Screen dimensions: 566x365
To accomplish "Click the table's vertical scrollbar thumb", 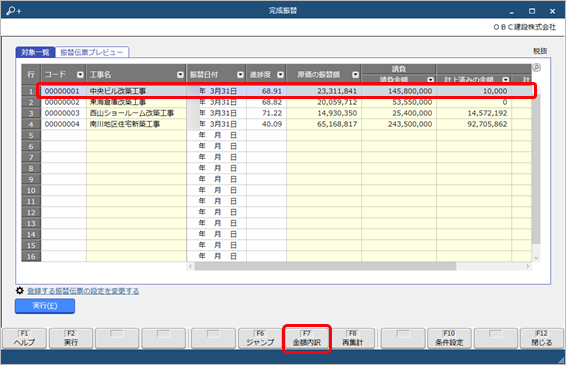I will coord(536,170).
